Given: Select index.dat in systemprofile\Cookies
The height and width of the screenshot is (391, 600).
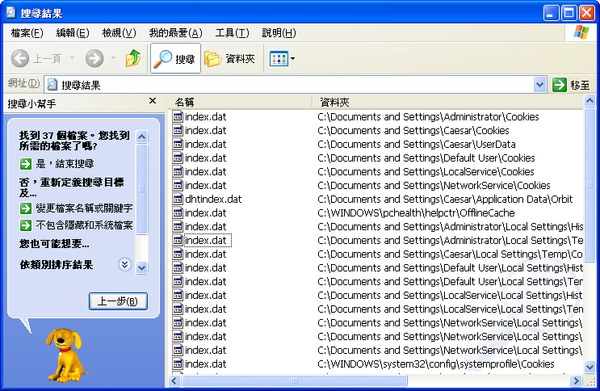Looking at the screenshot, I should click(205, 364).
